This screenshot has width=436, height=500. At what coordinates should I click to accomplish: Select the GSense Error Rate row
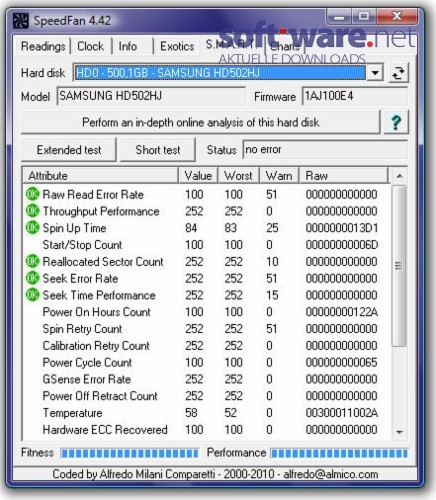207,379
